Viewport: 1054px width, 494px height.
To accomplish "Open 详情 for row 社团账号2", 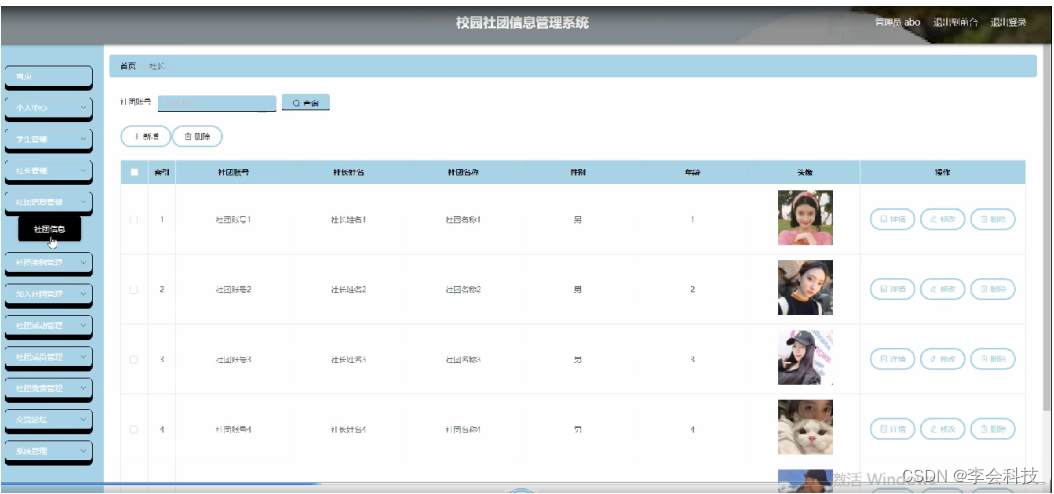I will pyautogui.click(x=892, y=289).
